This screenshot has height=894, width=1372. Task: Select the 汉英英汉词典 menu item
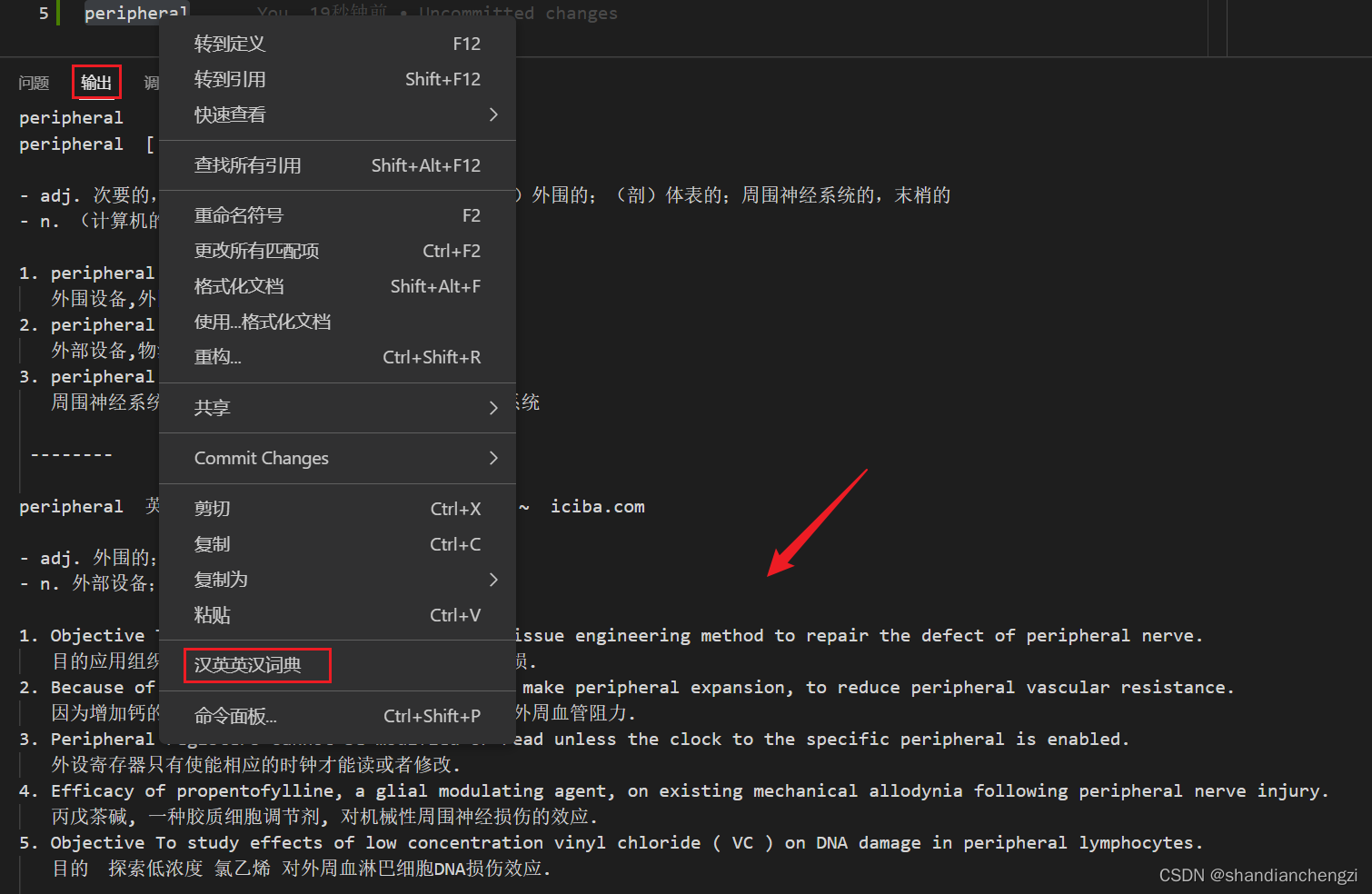tap(337, 665)
